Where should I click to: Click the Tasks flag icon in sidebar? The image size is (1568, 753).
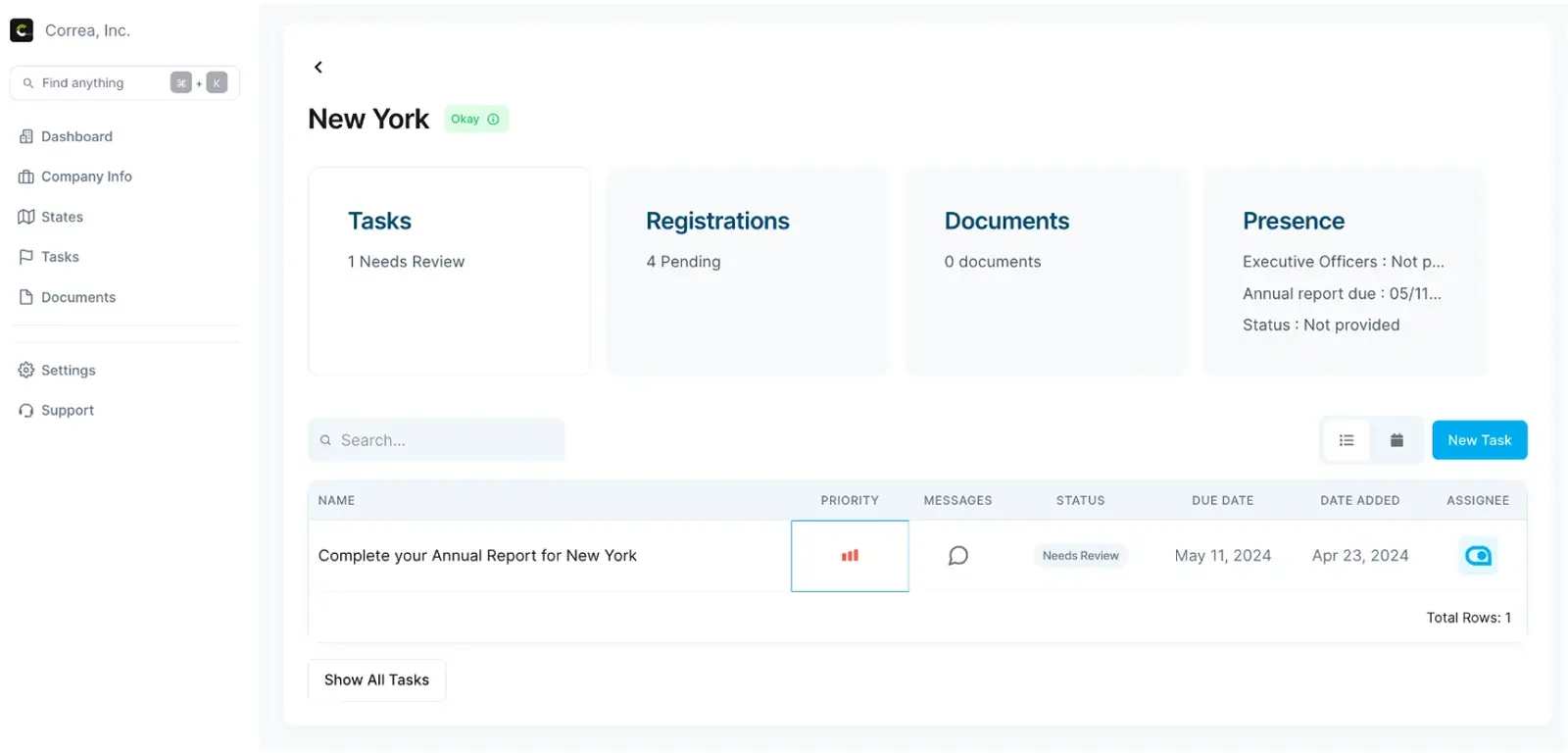26,257
